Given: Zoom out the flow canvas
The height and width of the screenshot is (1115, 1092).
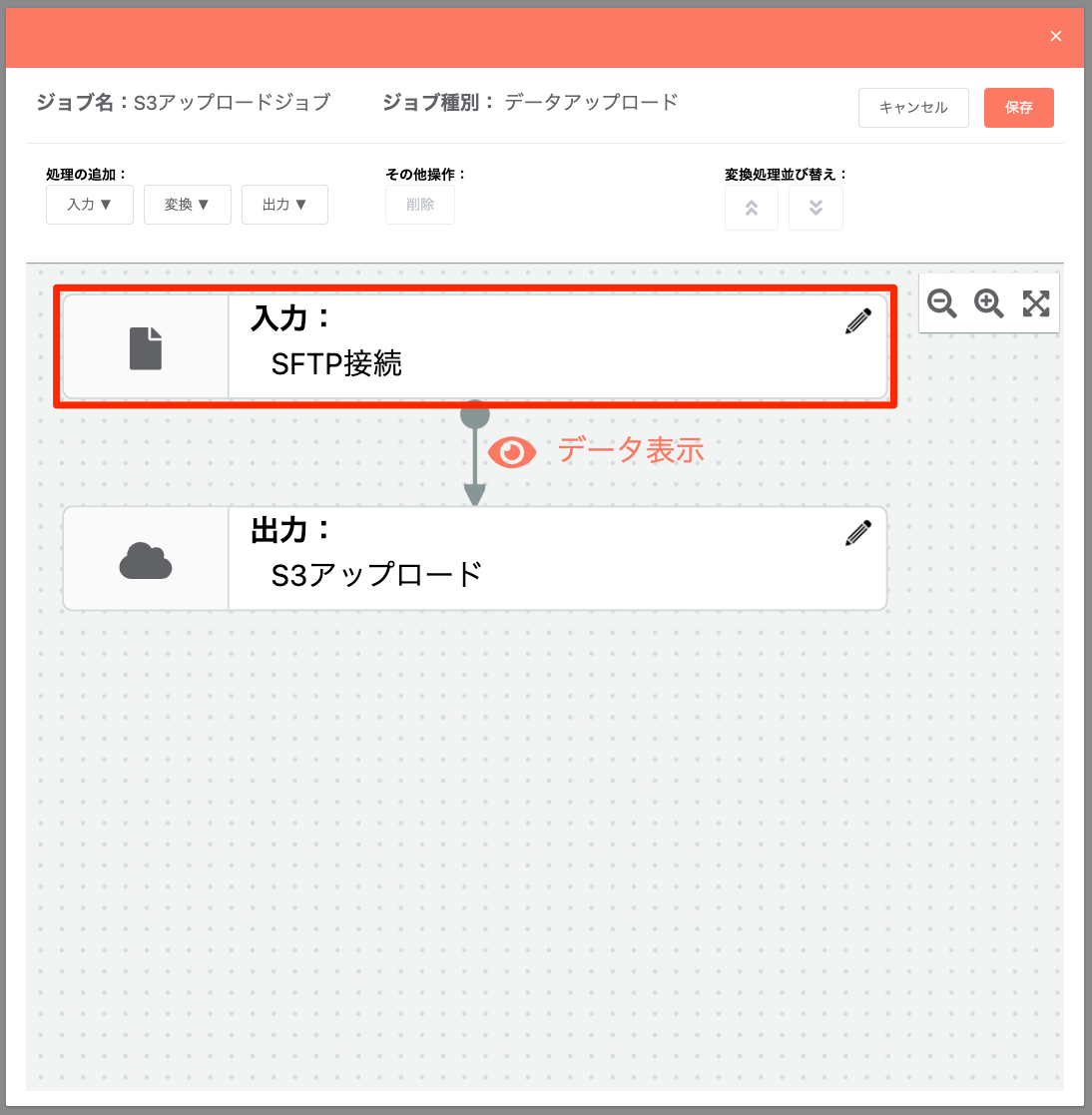Looking at the screenshot, I should 942,302.
